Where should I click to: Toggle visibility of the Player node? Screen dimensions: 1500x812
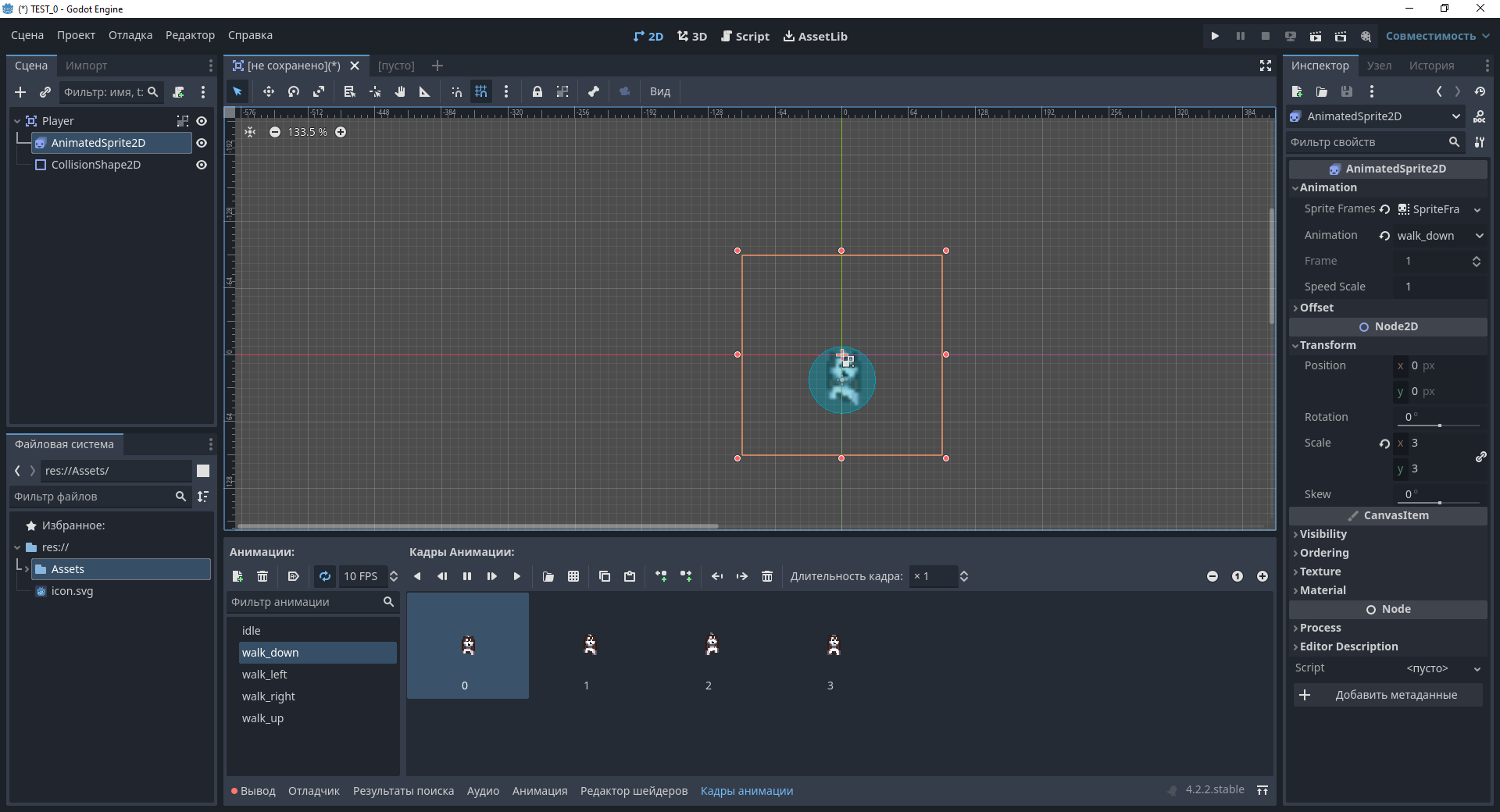(202, 121)
